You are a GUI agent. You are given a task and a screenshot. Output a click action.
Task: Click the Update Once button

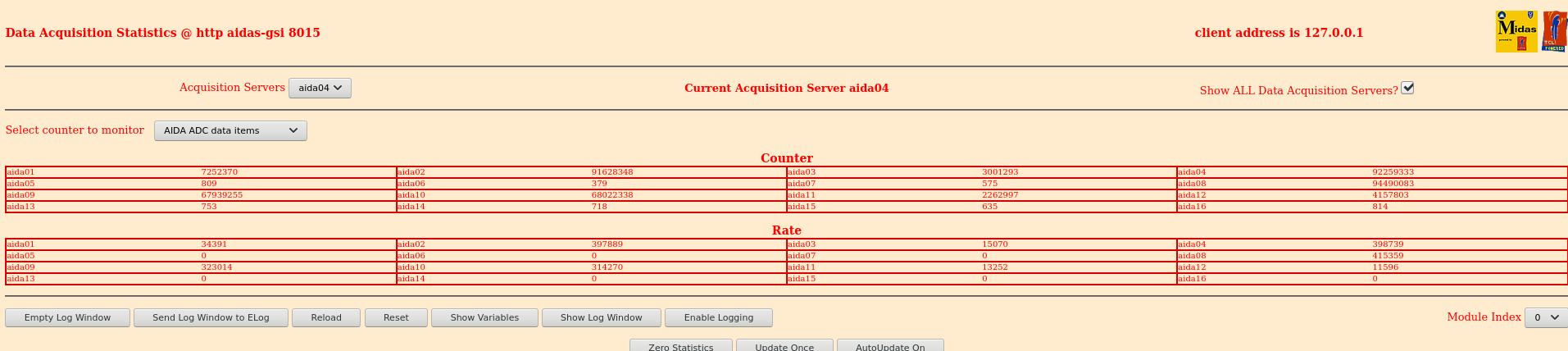click(x=784, y=346)
